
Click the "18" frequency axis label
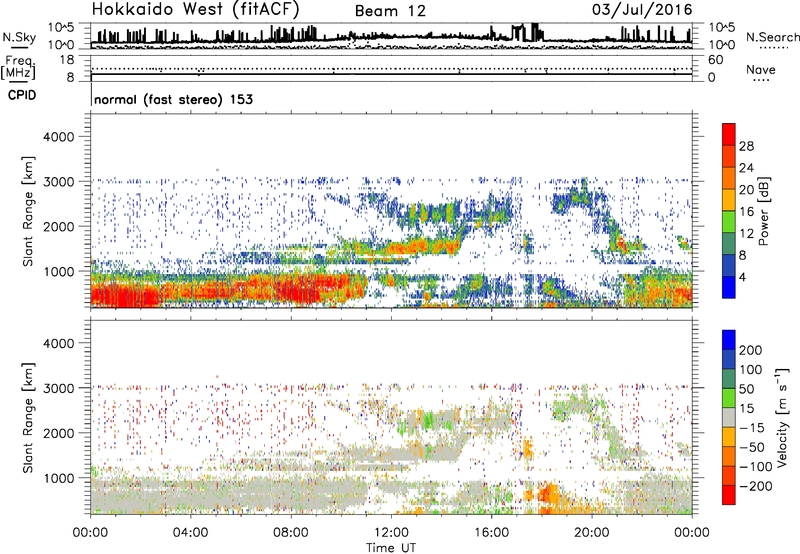pos(67,60)
